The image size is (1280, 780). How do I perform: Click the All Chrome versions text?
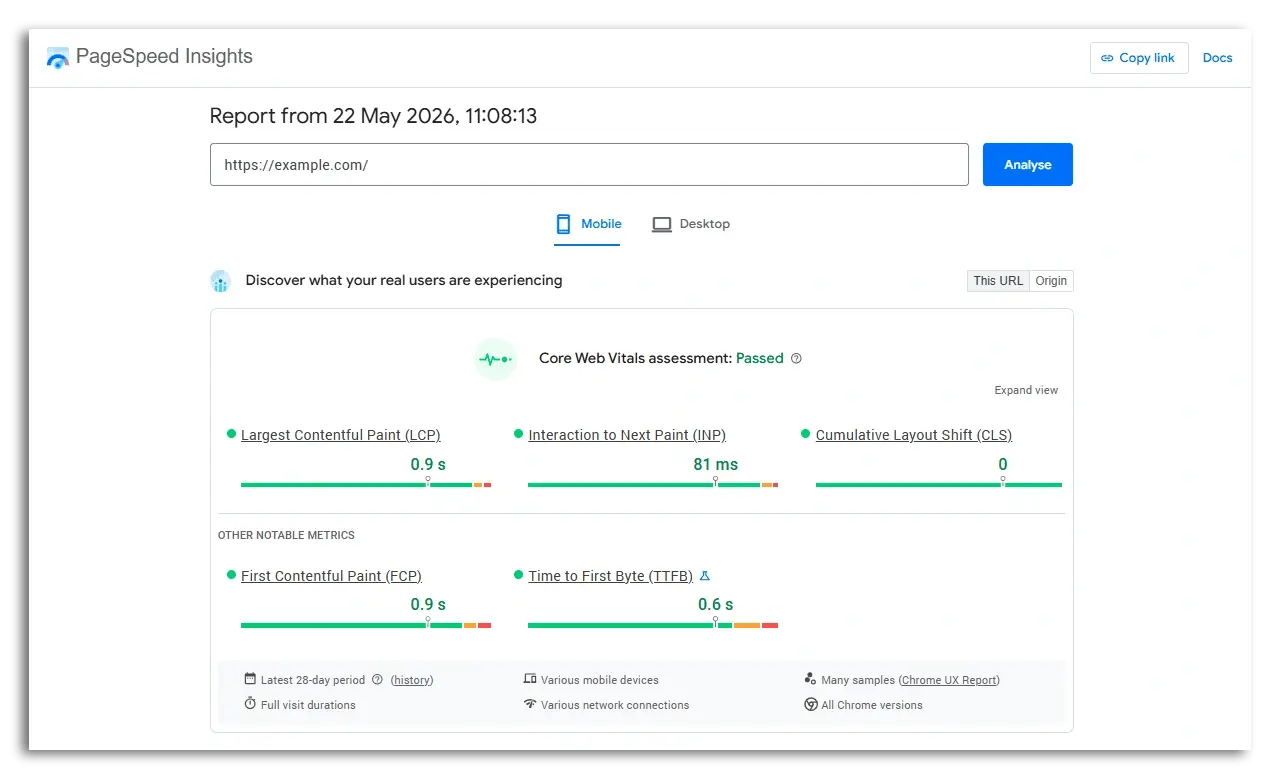[872, 705]
